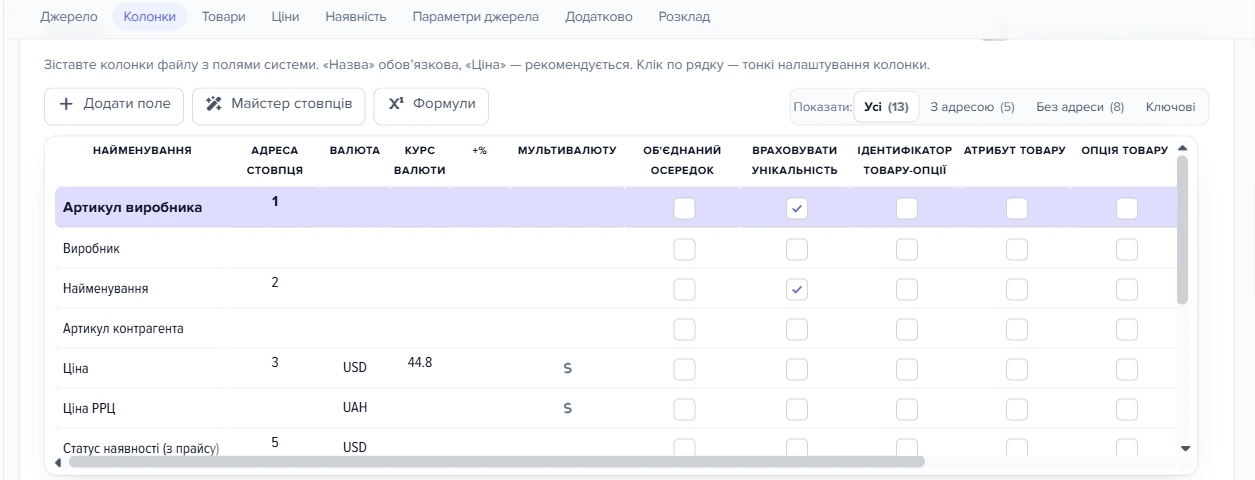Check Атрибут товару for Ціна РРЦ row
1255x480 pixels.
point(1017,409)
